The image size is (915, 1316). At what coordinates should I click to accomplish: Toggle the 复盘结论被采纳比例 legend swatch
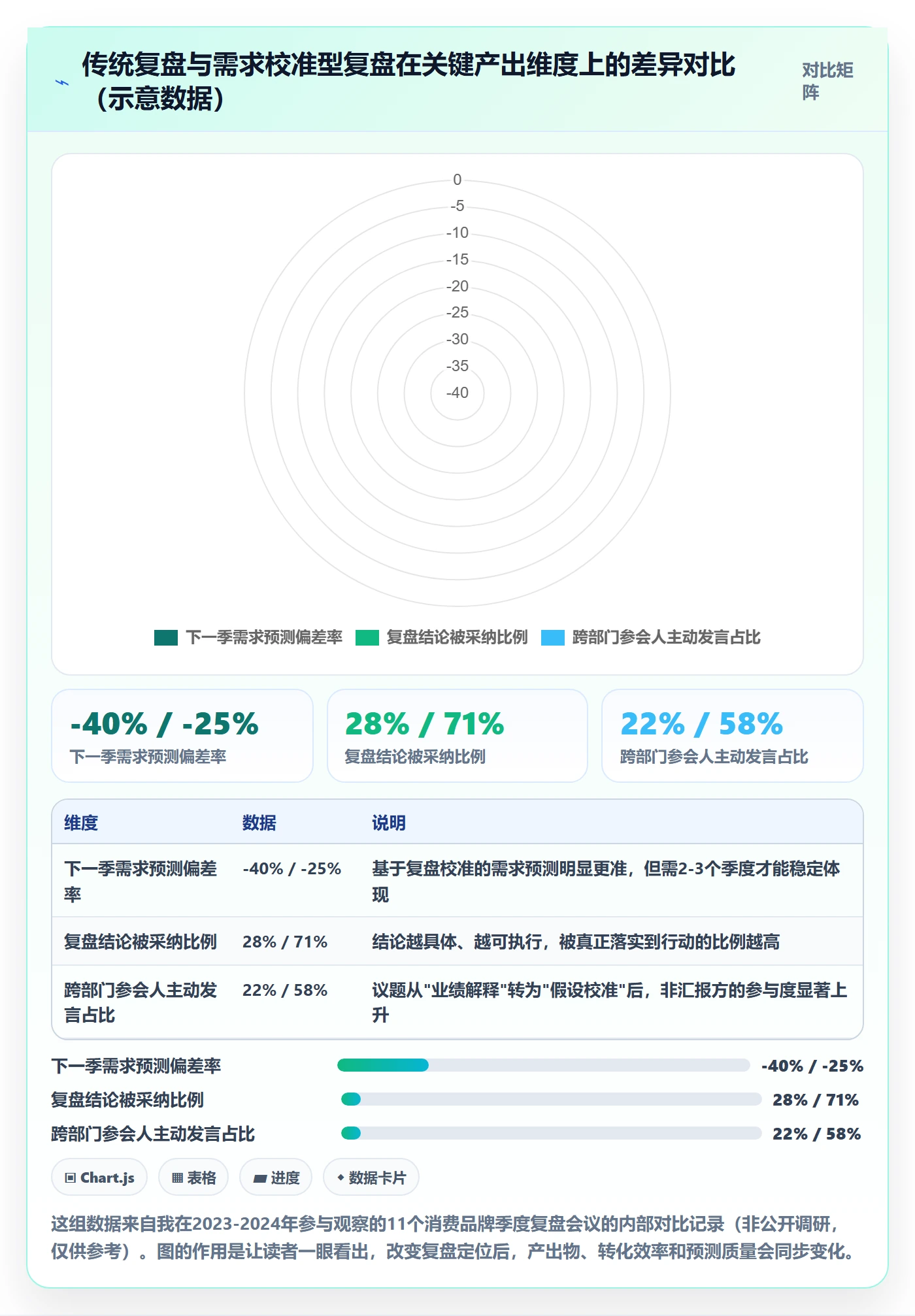pos(367,638)
